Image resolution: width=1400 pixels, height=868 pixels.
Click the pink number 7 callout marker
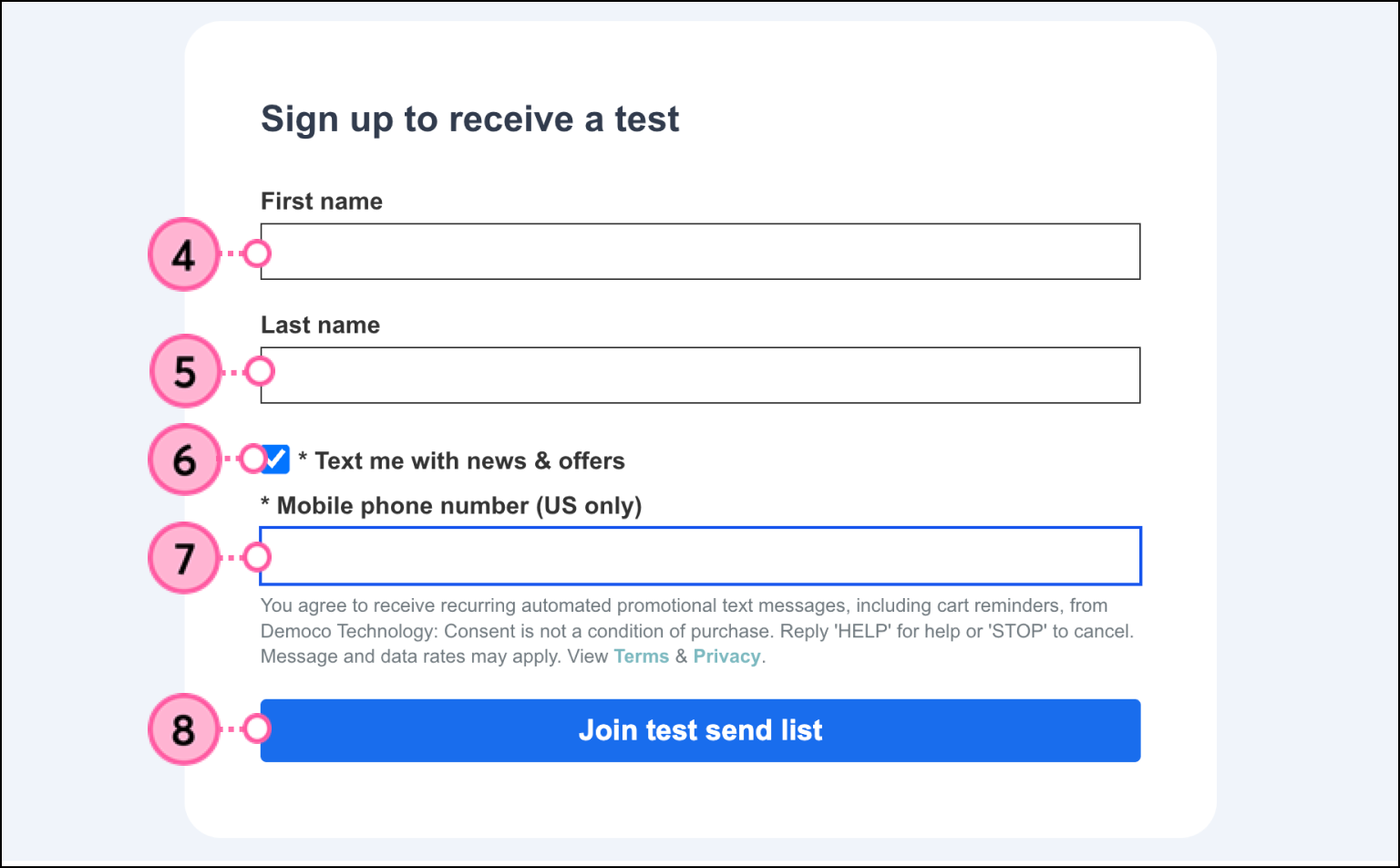[184, 558]
